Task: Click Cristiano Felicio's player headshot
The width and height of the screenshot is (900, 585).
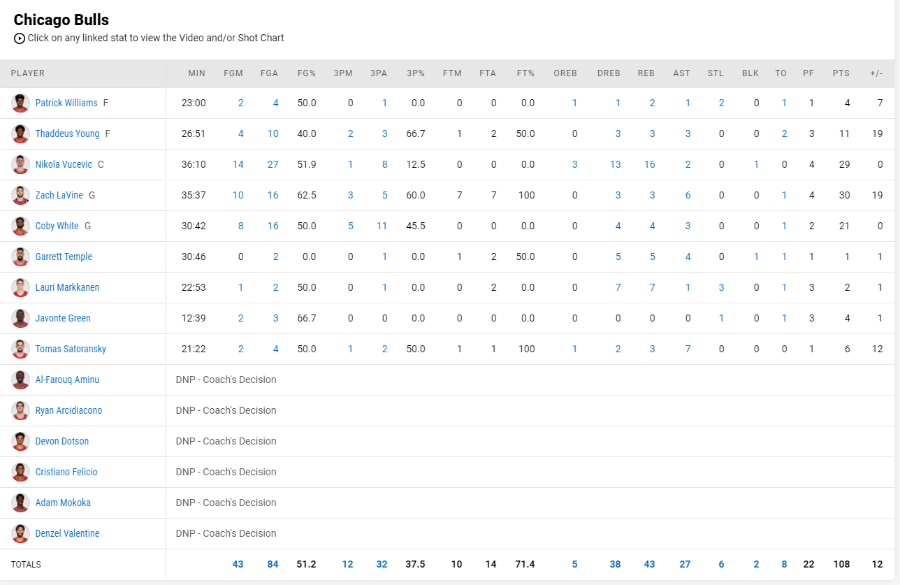Action: click(x=20, y=472)
